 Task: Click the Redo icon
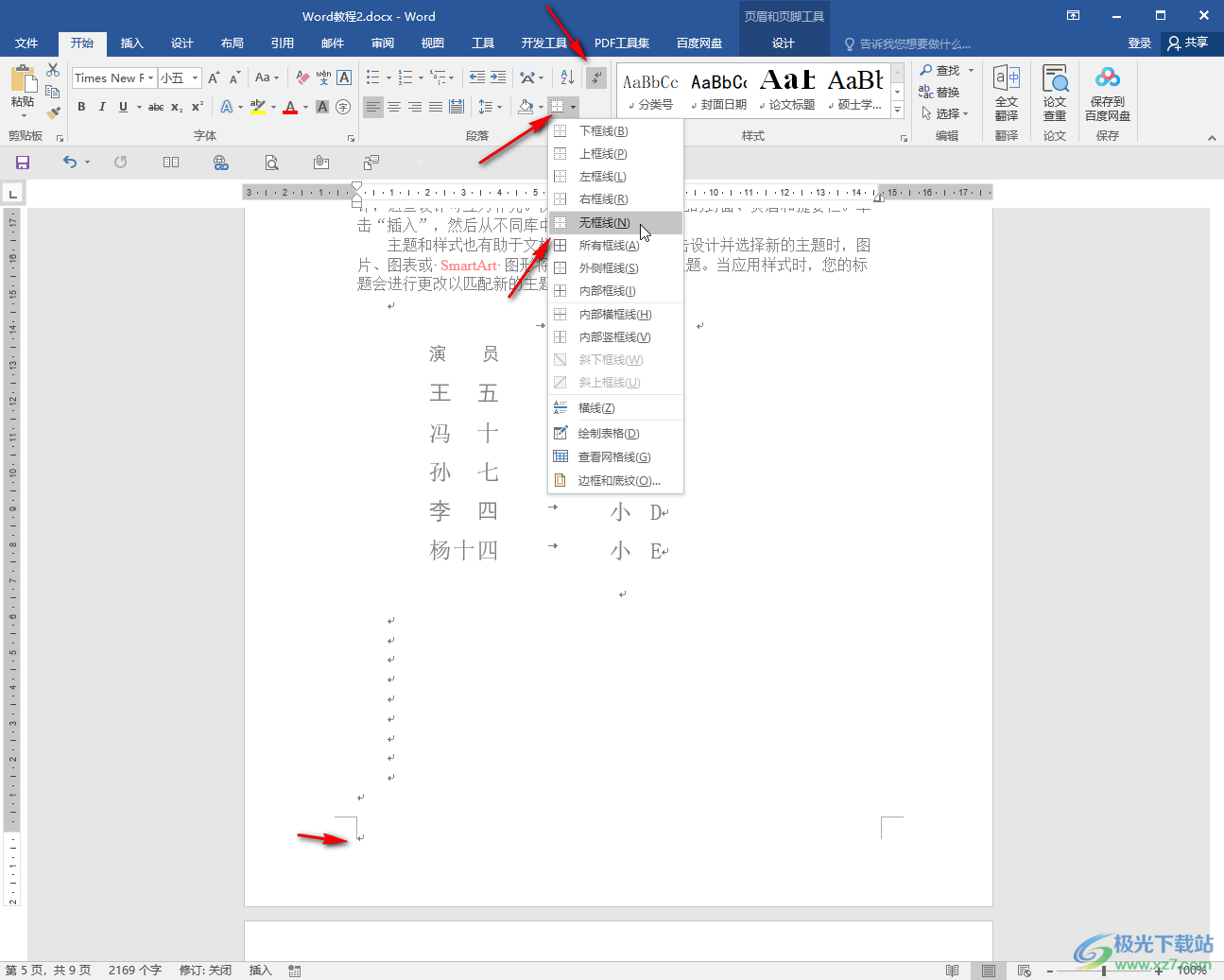click(121, 163)
